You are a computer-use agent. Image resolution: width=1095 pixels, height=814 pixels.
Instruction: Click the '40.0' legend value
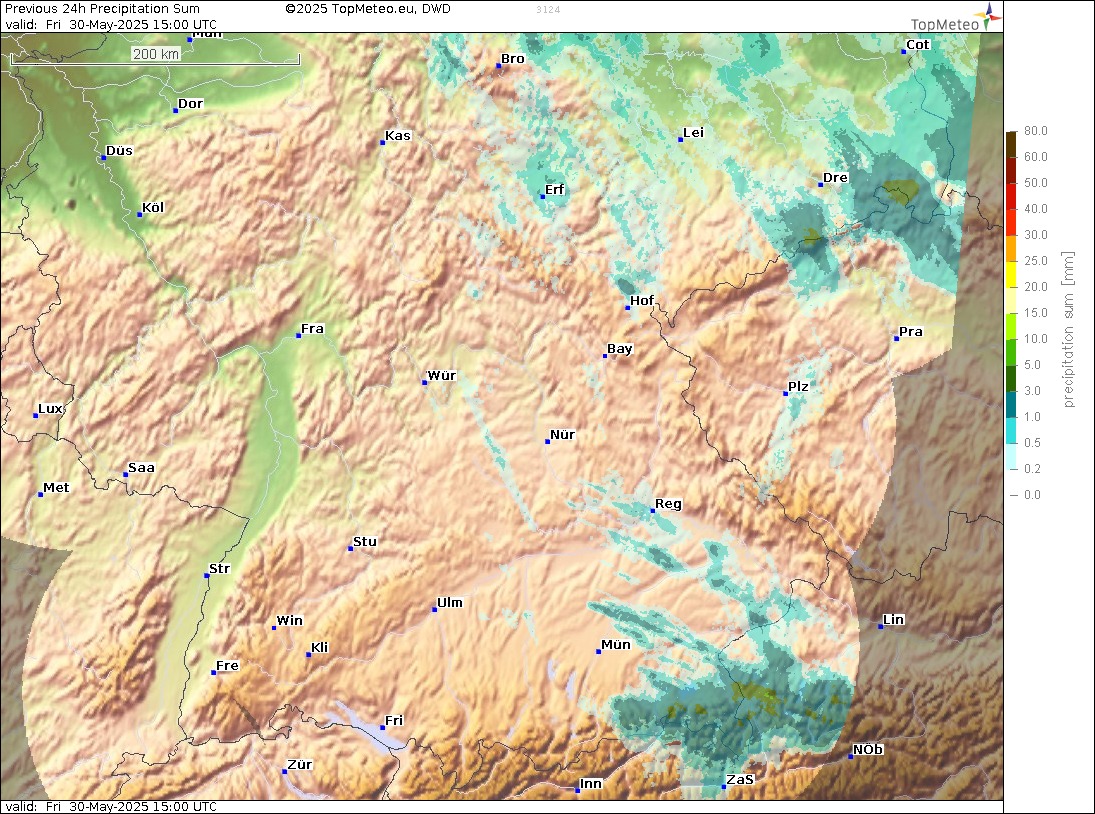1036,209
